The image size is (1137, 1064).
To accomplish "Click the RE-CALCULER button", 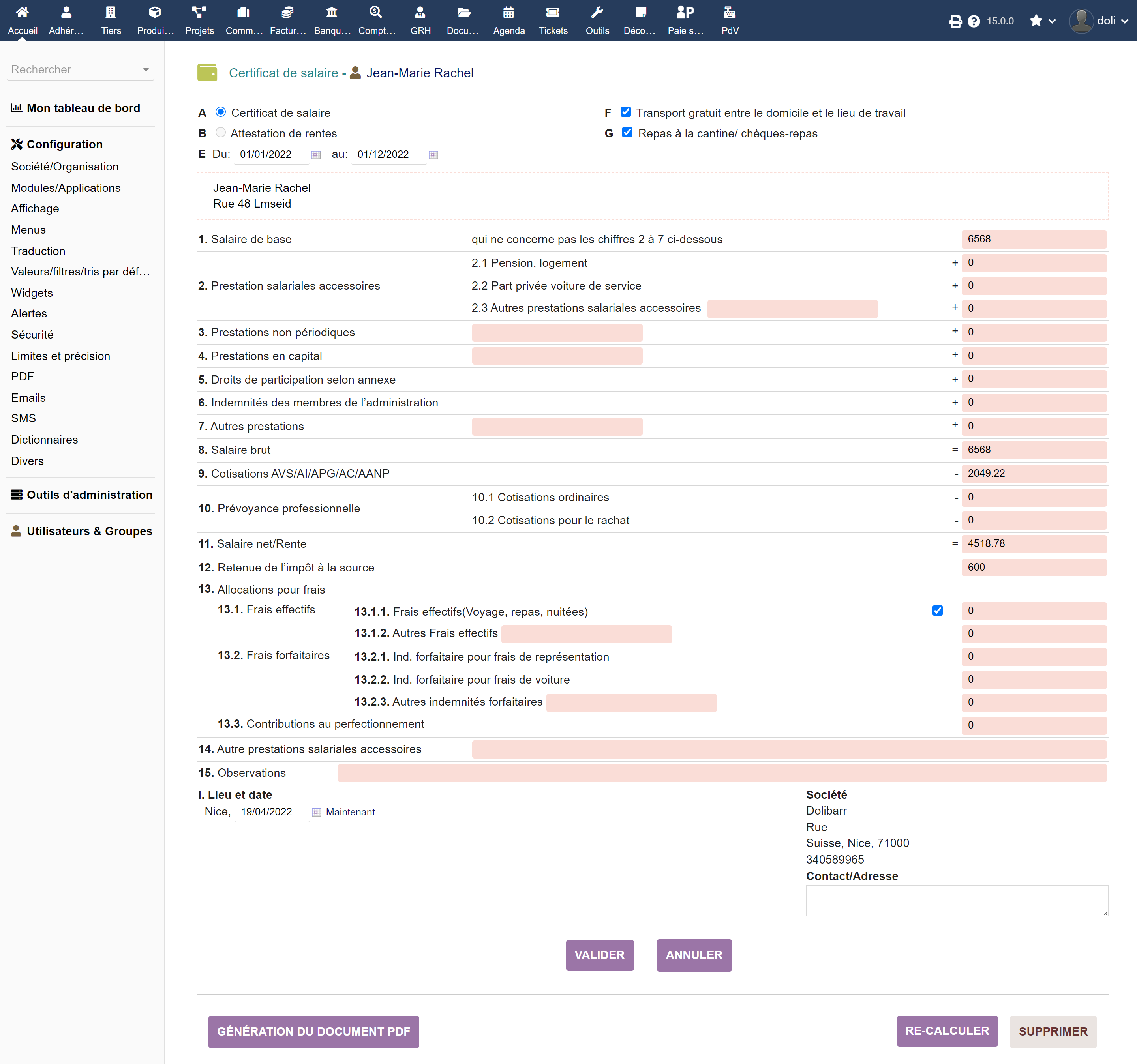I will tap(947, 1031).
